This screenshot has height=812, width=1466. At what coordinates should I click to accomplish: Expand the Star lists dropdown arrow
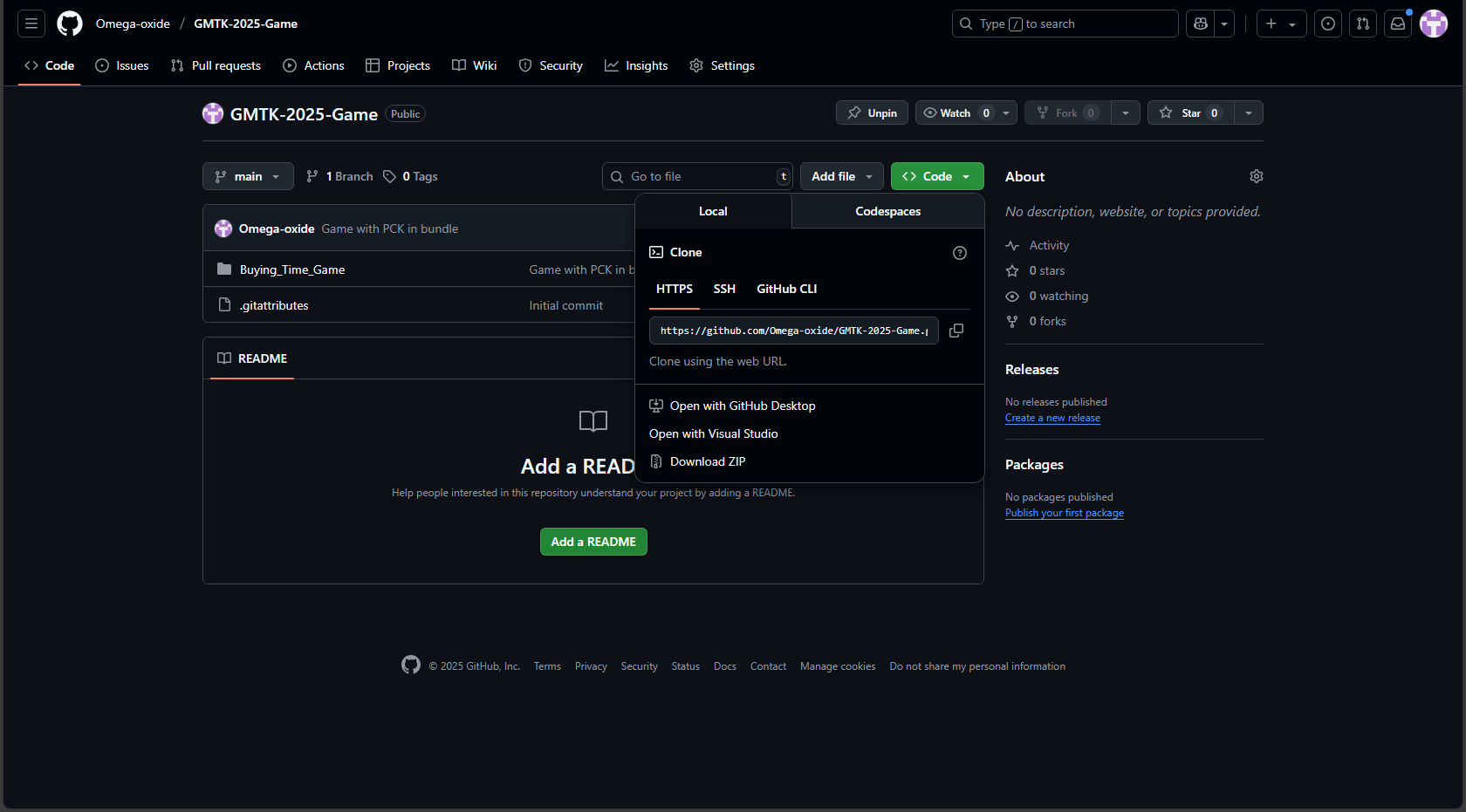1249,113
